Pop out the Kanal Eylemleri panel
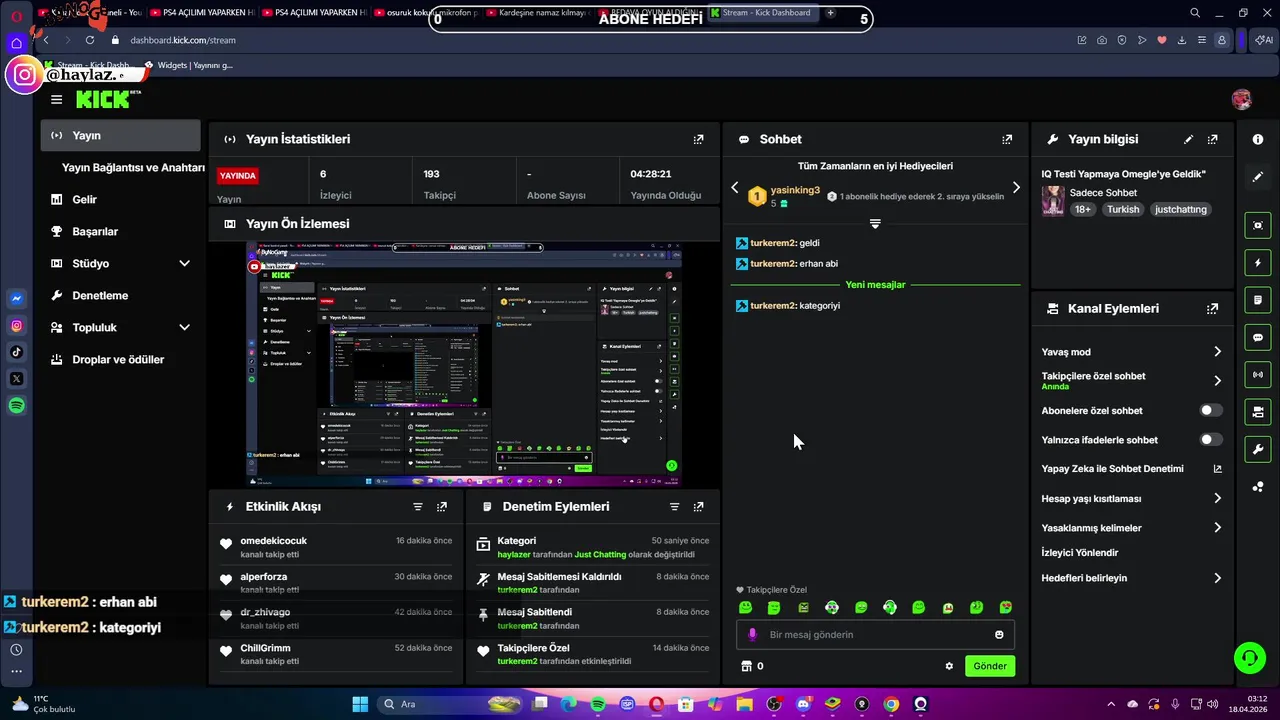This screenshot has width=1280, height=720. 1213,309
